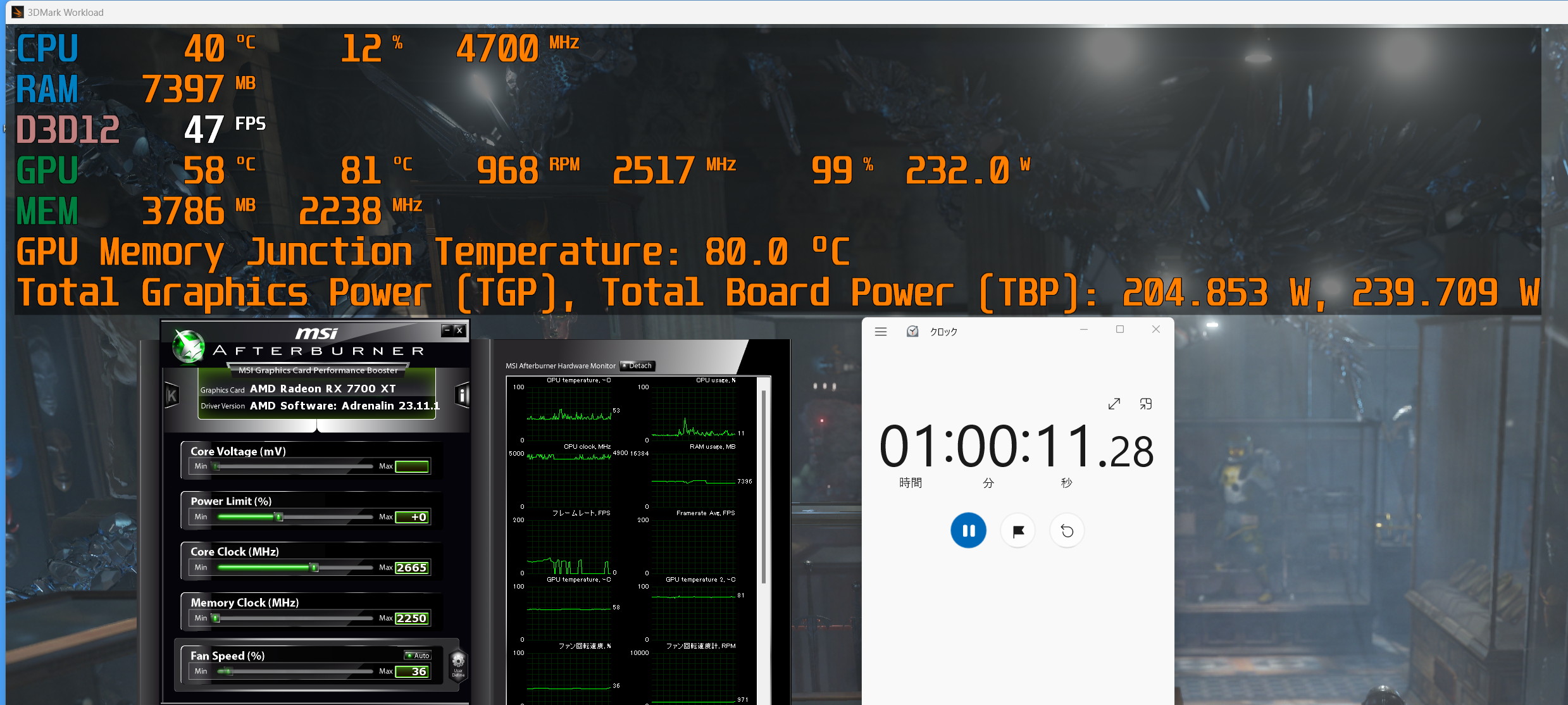
Task: Minimize the Clock window
Action: pos(1084,329)
